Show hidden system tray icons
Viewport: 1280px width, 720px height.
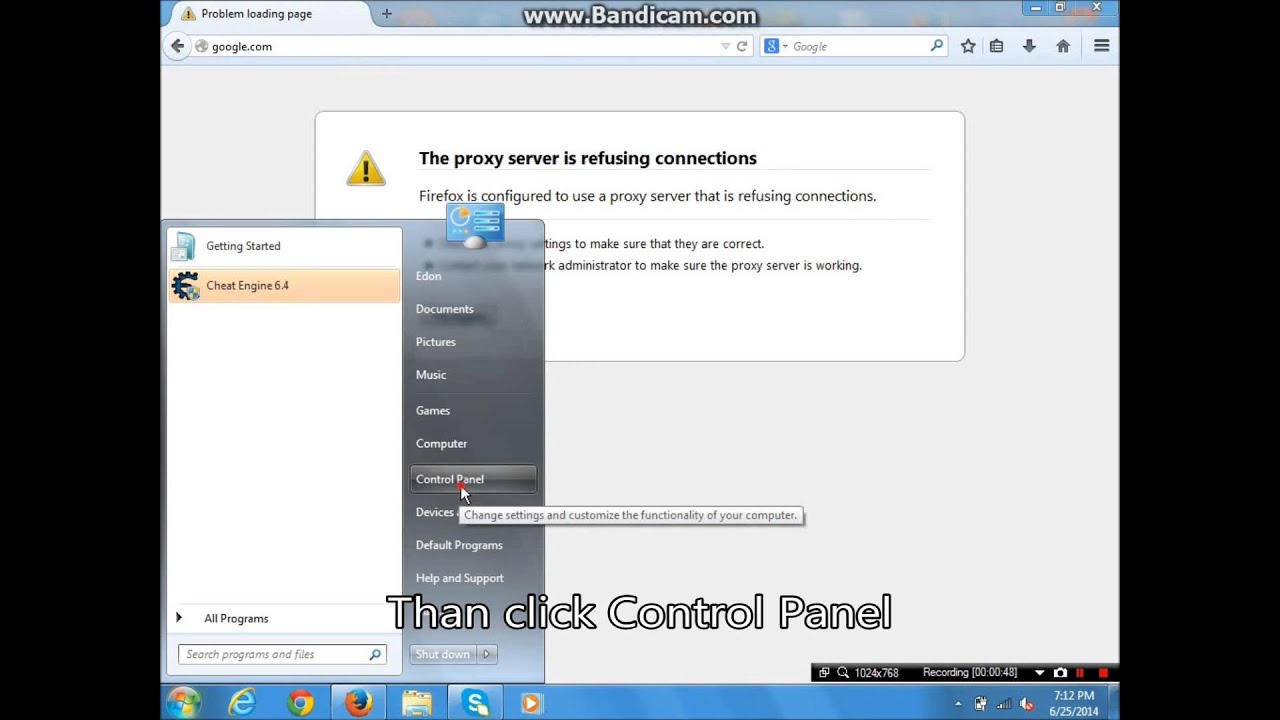(959, 704)
